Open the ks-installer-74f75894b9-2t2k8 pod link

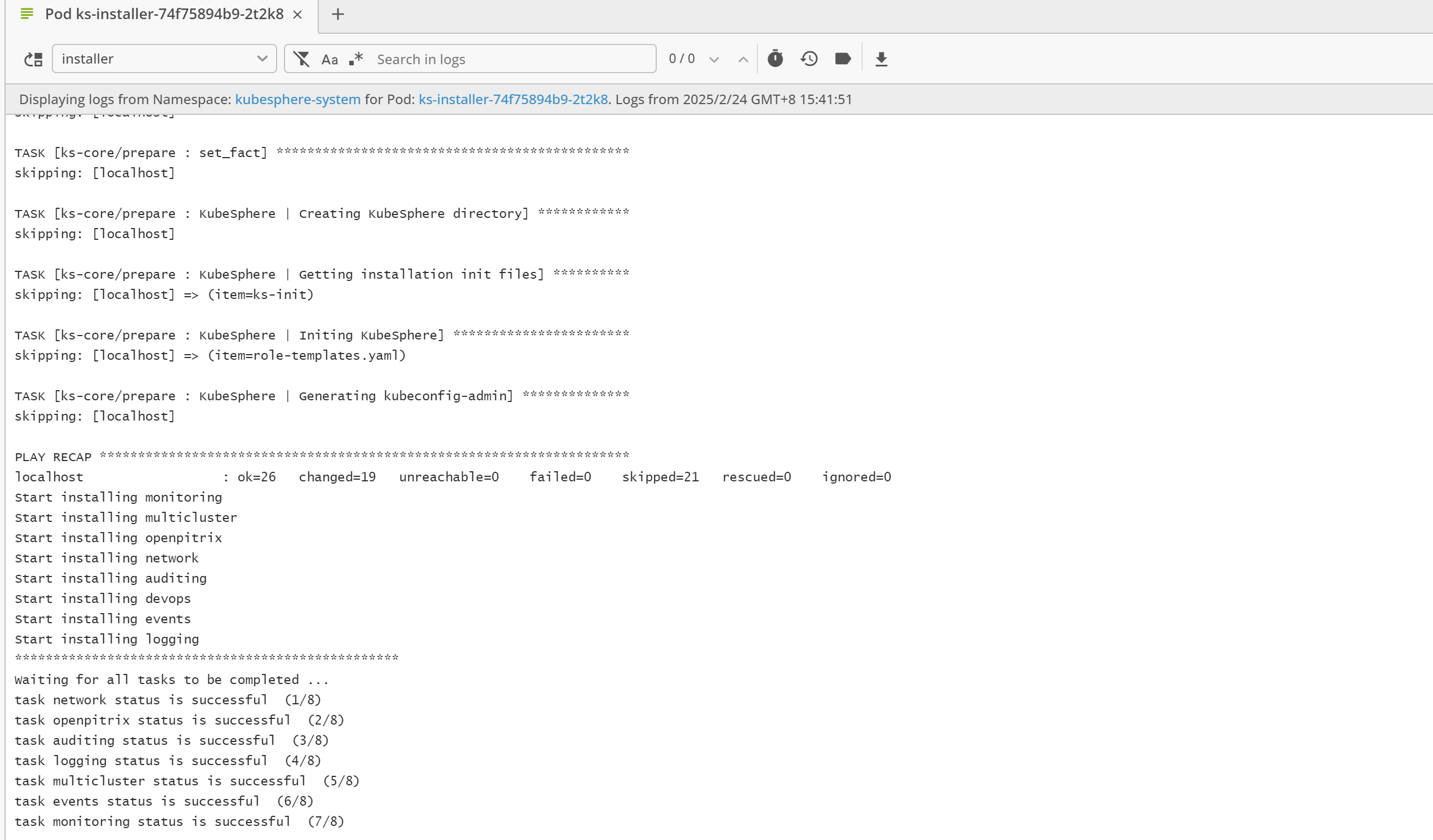click(x=513, y=99)
